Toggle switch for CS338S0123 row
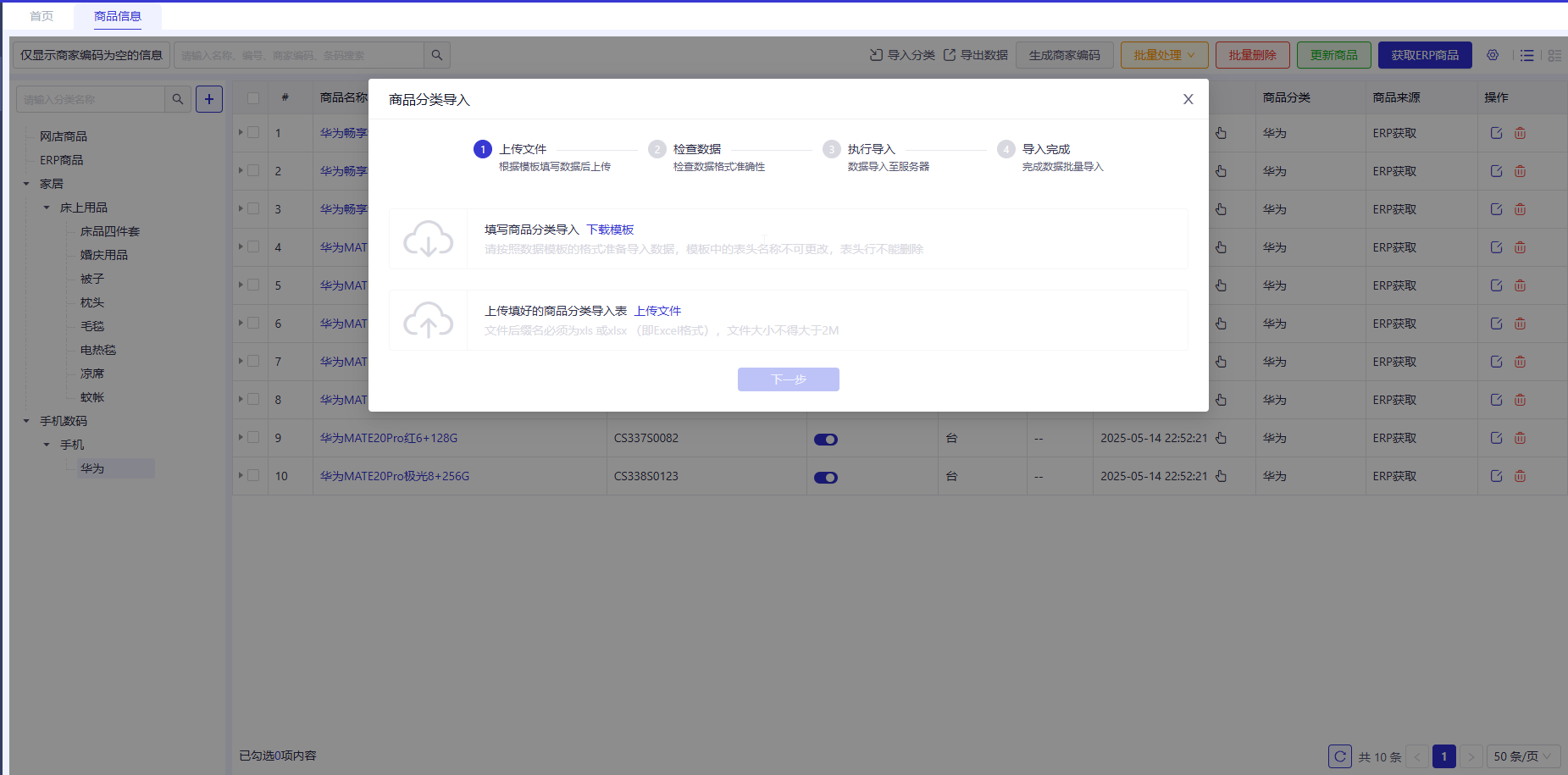 click(826, 478)
